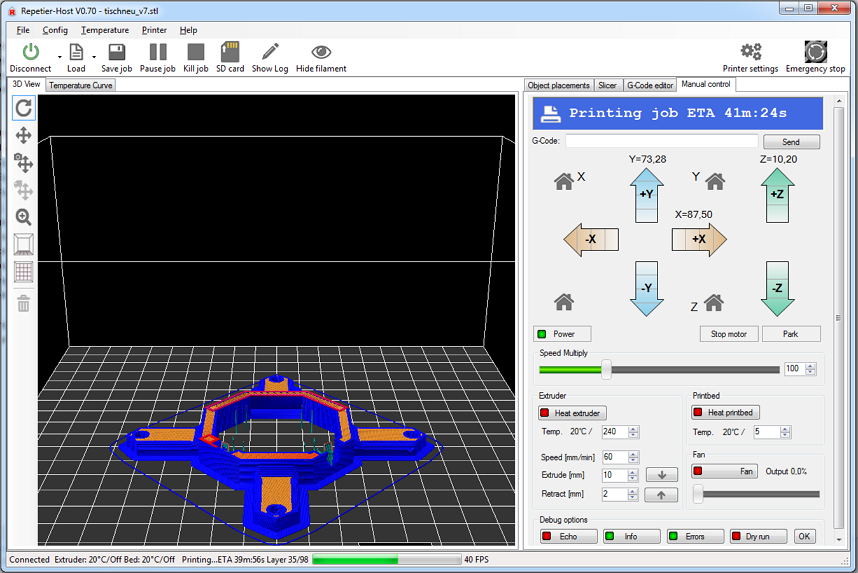
Task: Open Printer settings gears icon
Action: (x=750, y=52)
